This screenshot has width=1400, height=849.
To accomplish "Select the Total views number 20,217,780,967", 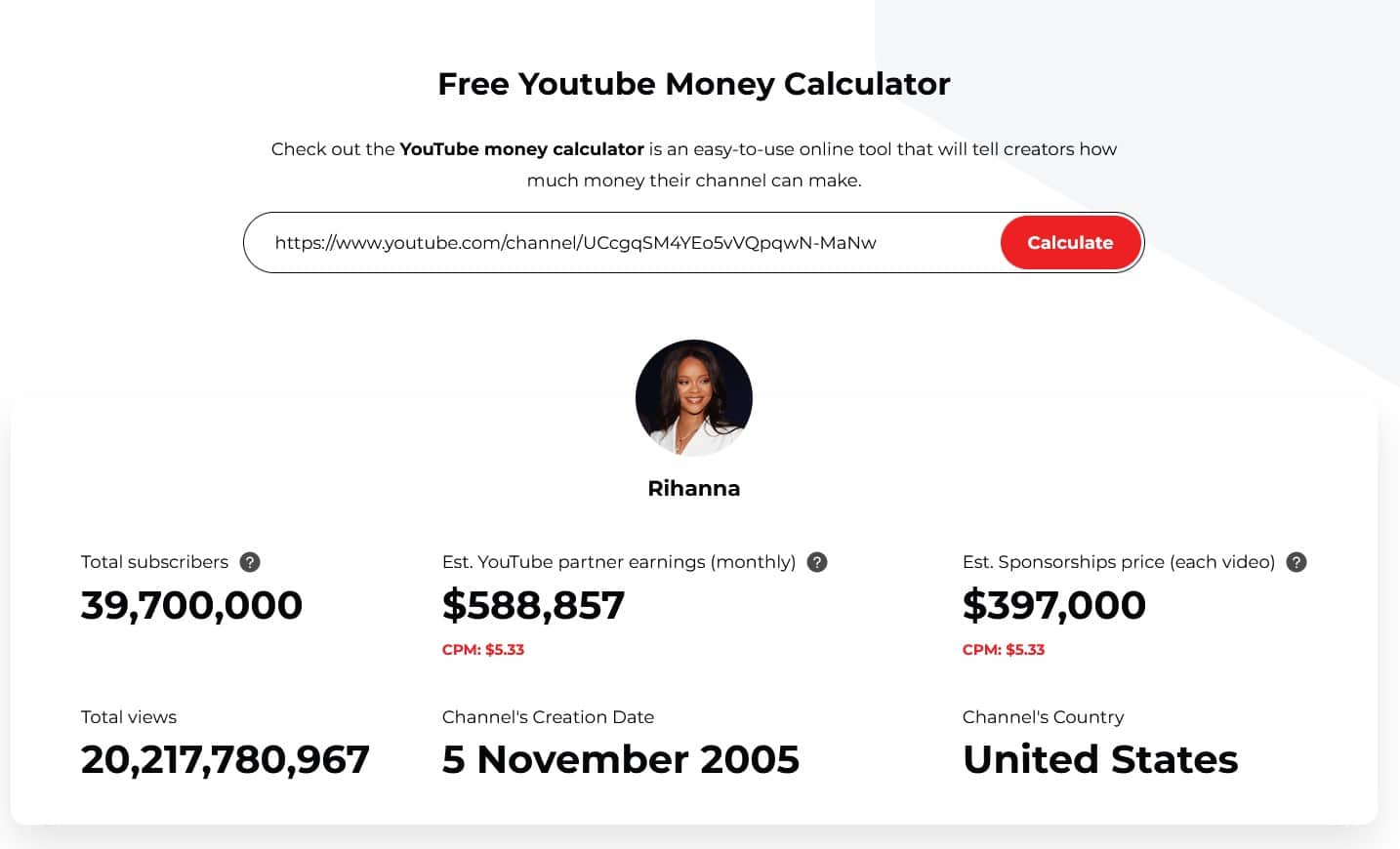I will tap(225, 759).
